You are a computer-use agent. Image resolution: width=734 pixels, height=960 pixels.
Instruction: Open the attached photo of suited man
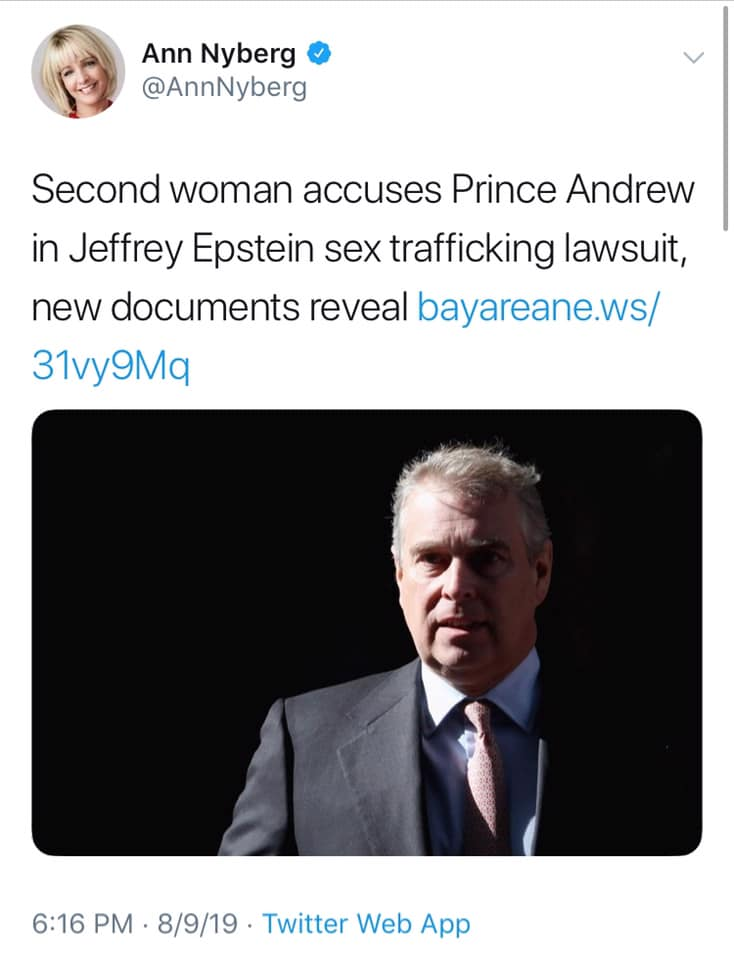[367, 632]
